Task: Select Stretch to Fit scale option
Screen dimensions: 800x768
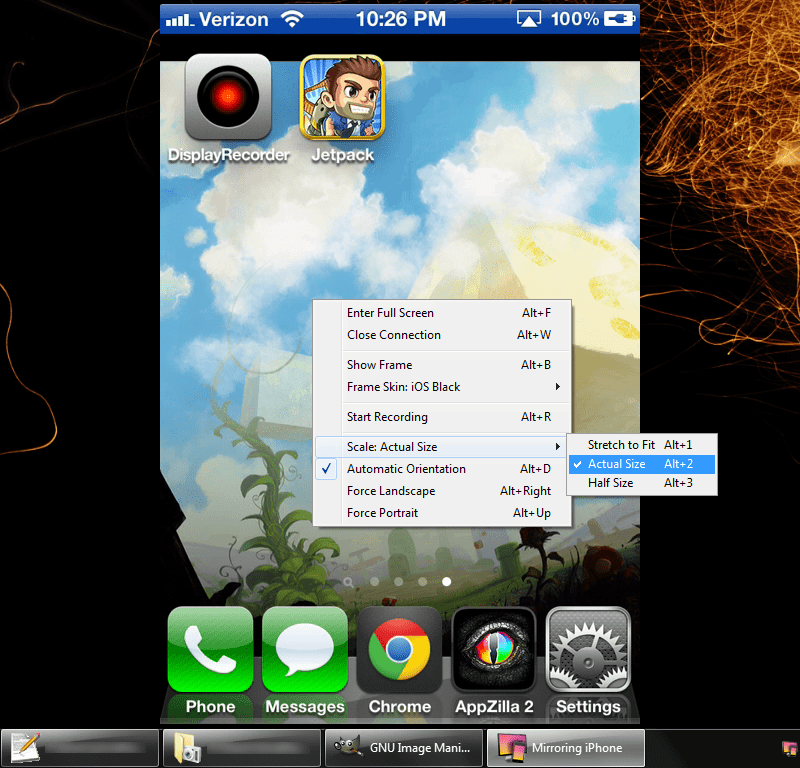Action: point(642,445)
